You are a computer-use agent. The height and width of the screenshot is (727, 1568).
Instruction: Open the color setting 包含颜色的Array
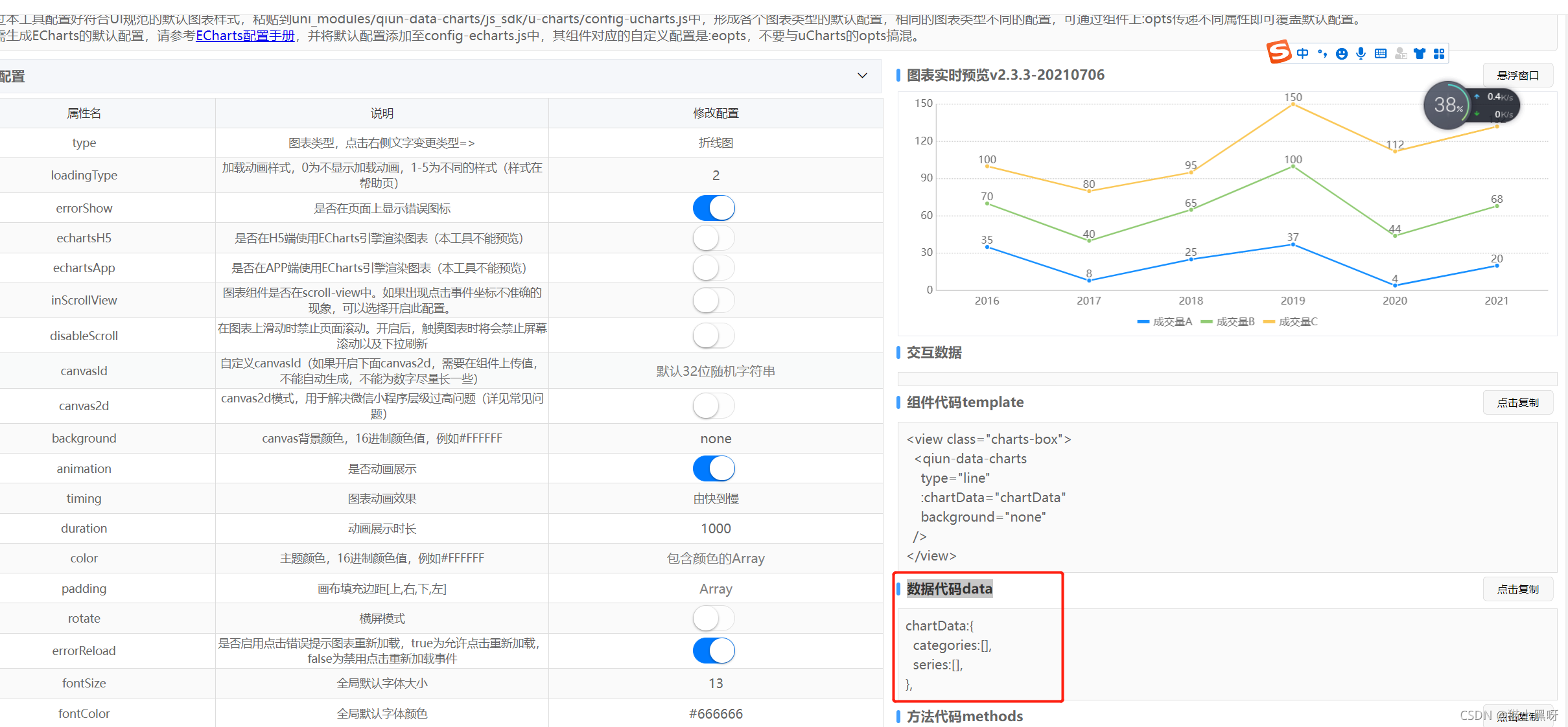point(716,559)
